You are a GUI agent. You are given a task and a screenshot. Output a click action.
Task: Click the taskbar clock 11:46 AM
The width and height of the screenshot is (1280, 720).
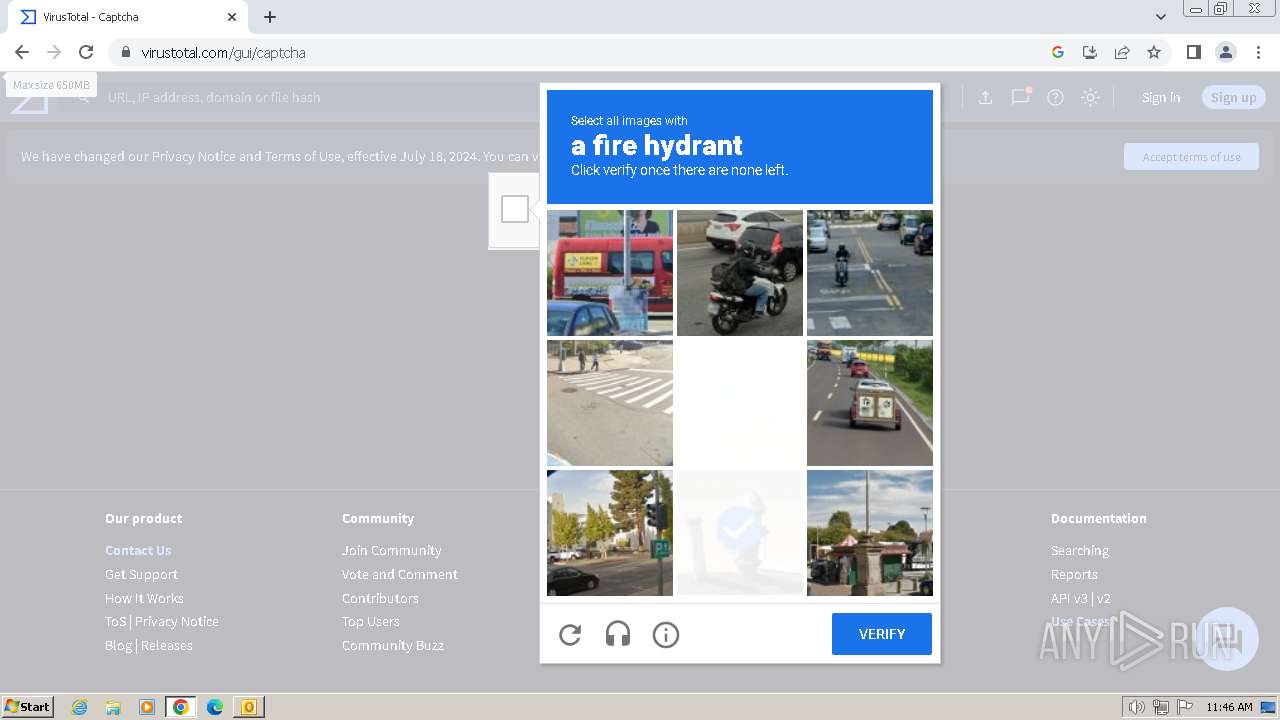(x=1229, y=707)
